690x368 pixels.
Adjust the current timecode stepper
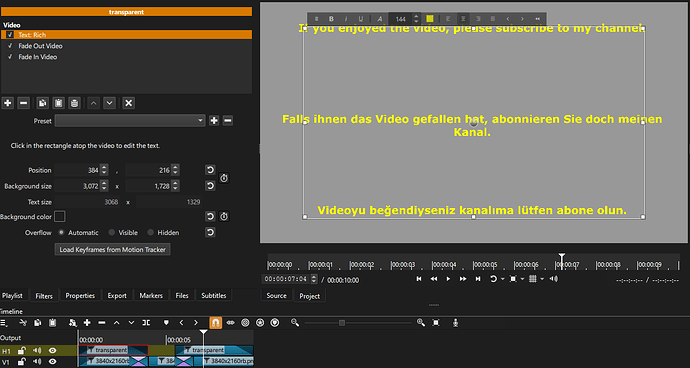pyautogui.click(x=313, y=279)
